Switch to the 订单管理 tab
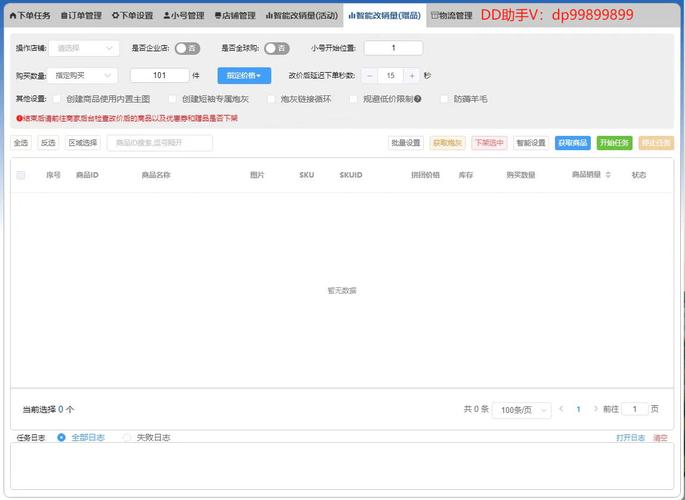 [81, 16]
